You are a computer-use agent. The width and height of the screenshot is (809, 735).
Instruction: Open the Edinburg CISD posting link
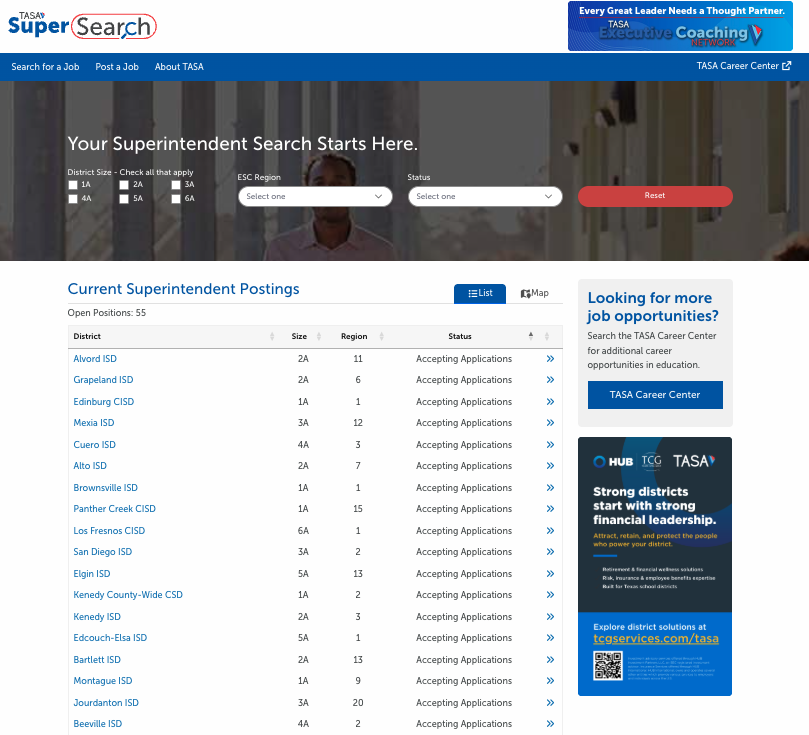point(104,402)
